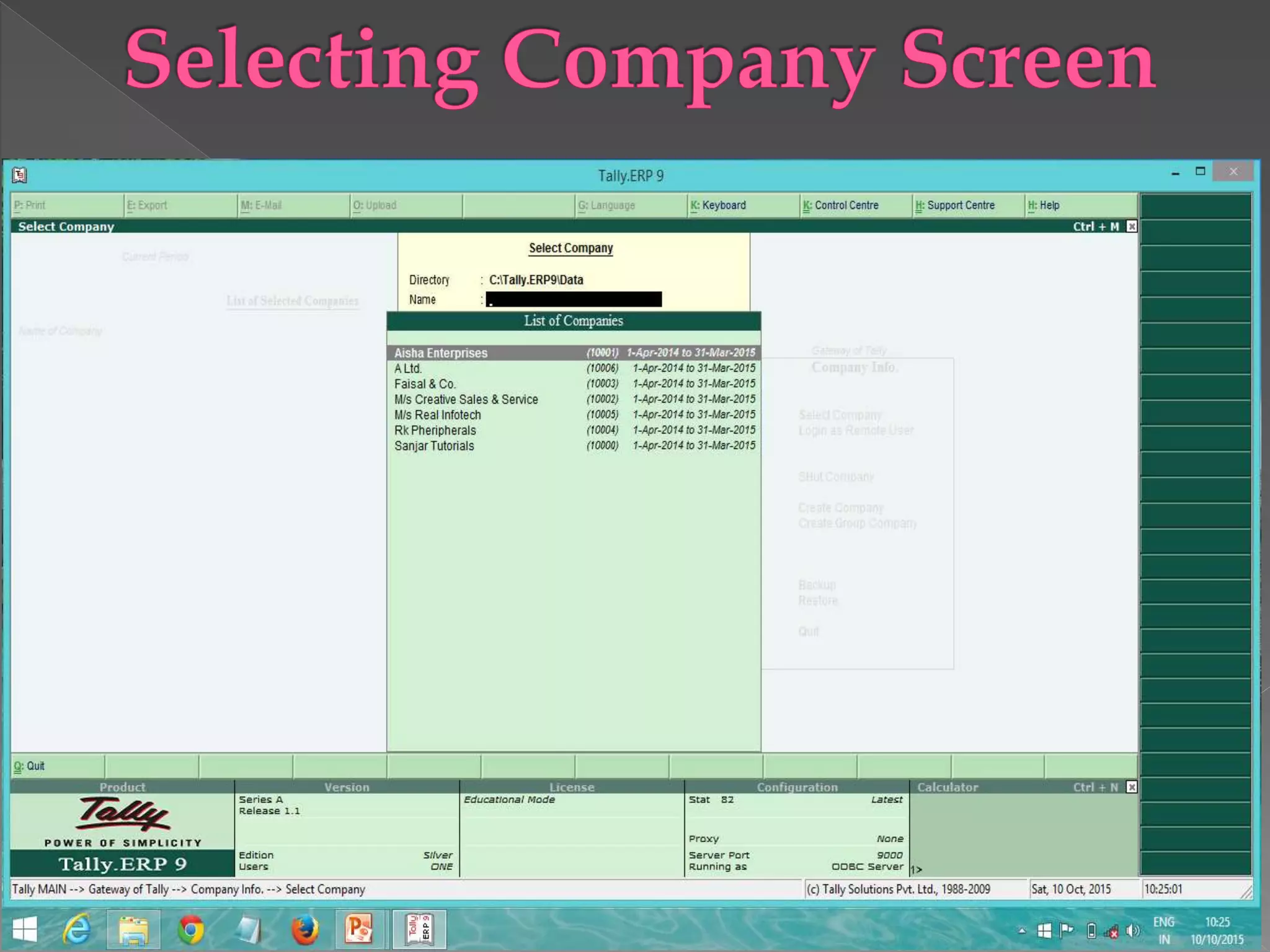Click the Tally application icon in title bar

pyautogui.click(x=19, y=176)
